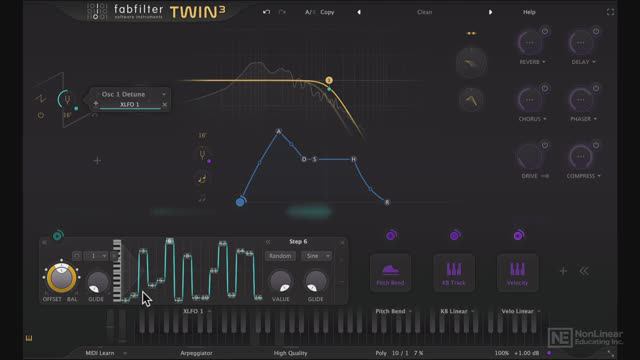Click the KB Track modulation source tile

click(454, 272)
